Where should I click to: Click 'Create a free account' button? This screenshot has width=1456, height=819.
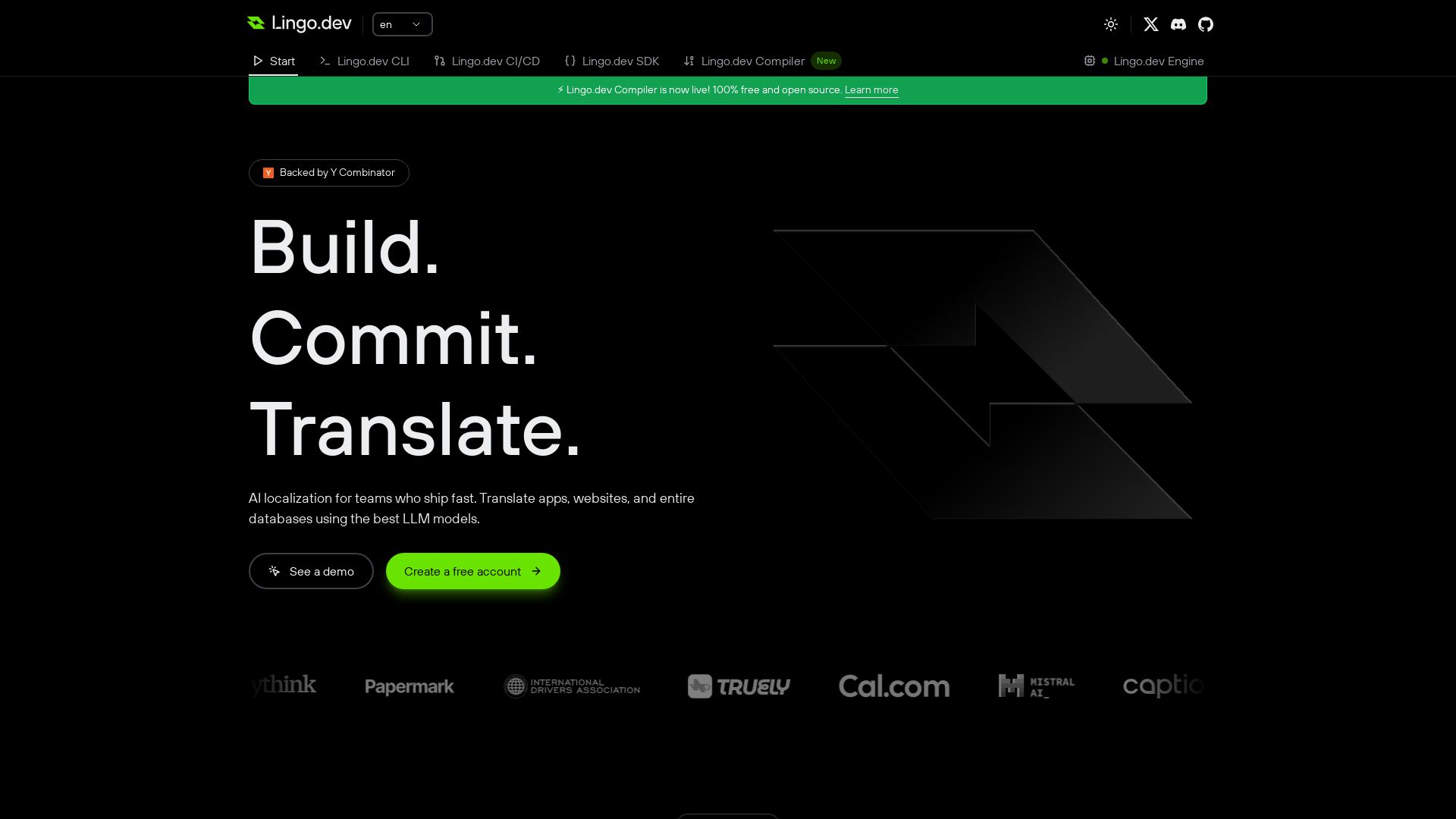coord(472,571)
